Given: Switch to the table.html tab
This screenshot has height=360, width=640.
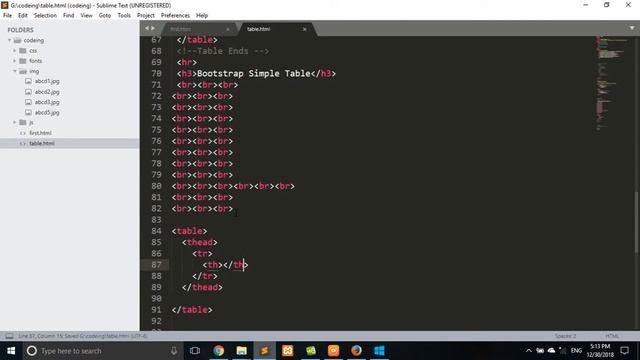Looking at the screenshot, I should coord(258,29).
